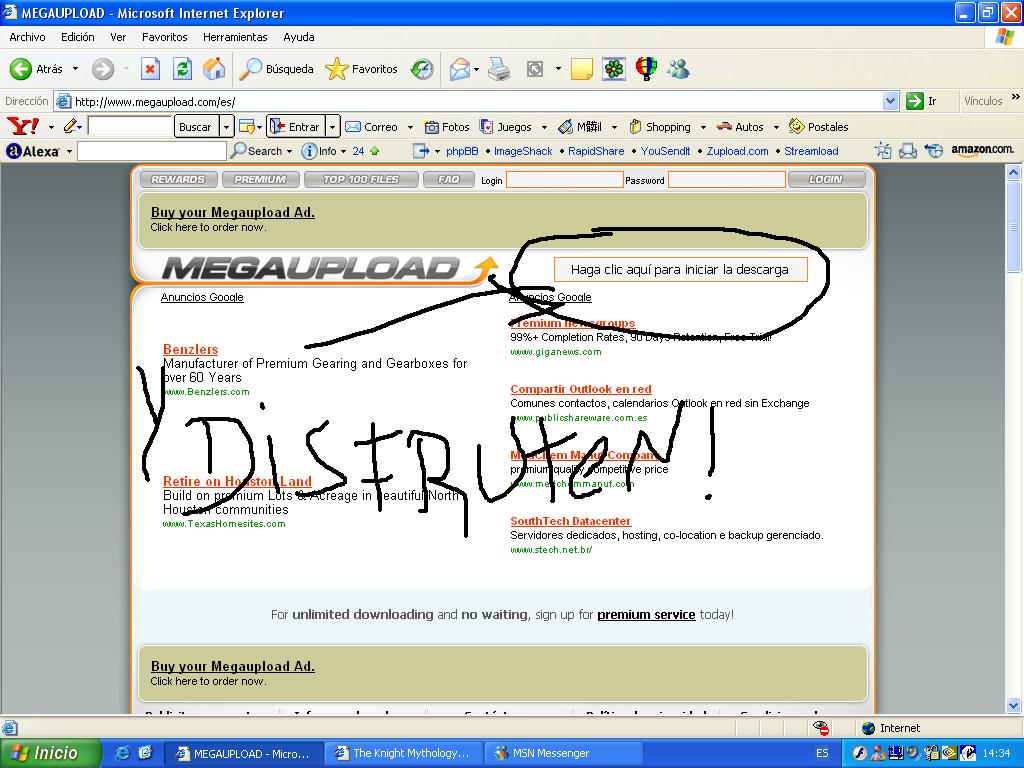Expand Vínculos links chevron
The image size is (1024, 768).
[1016, 97]
